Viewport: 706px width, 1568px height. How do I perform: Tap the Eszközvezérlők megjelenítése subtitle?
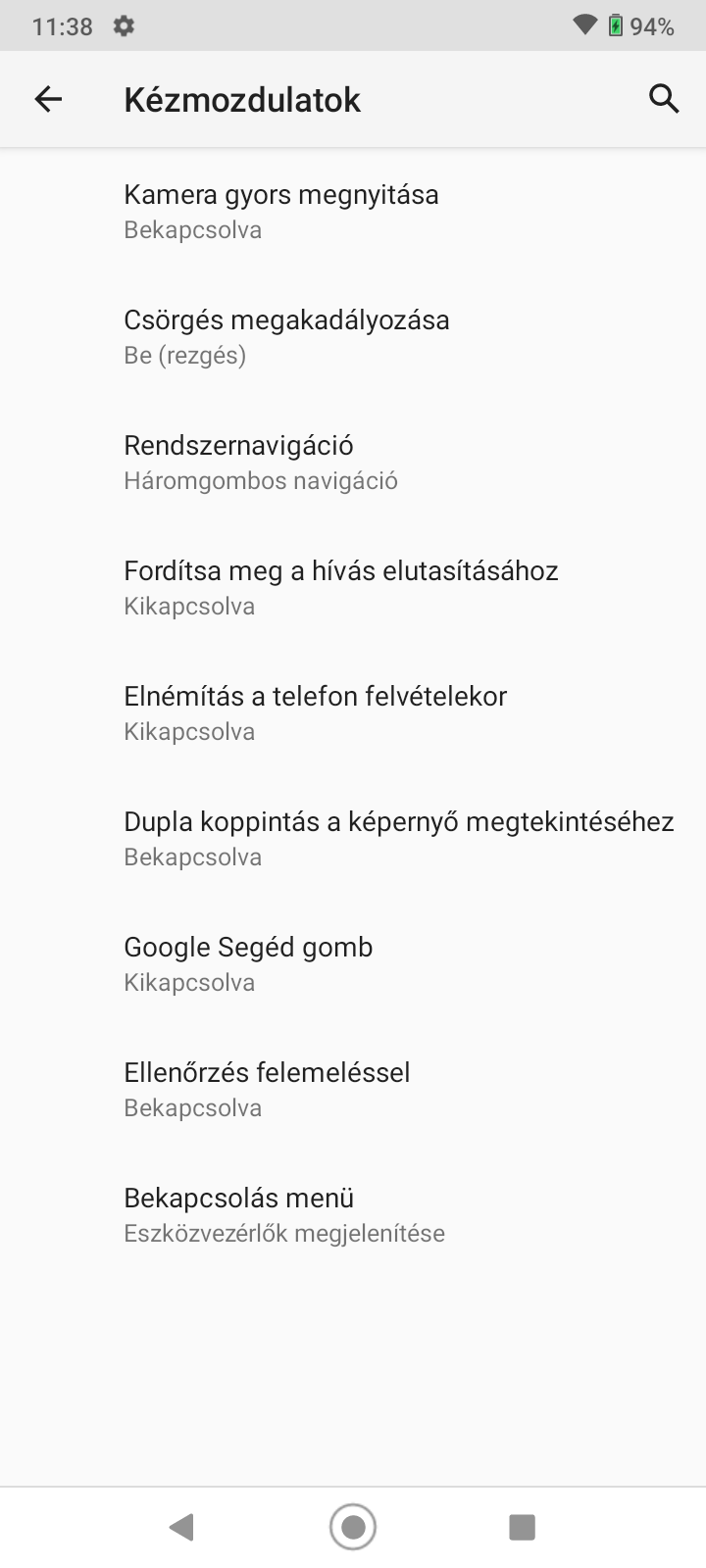click(284, 1233)
